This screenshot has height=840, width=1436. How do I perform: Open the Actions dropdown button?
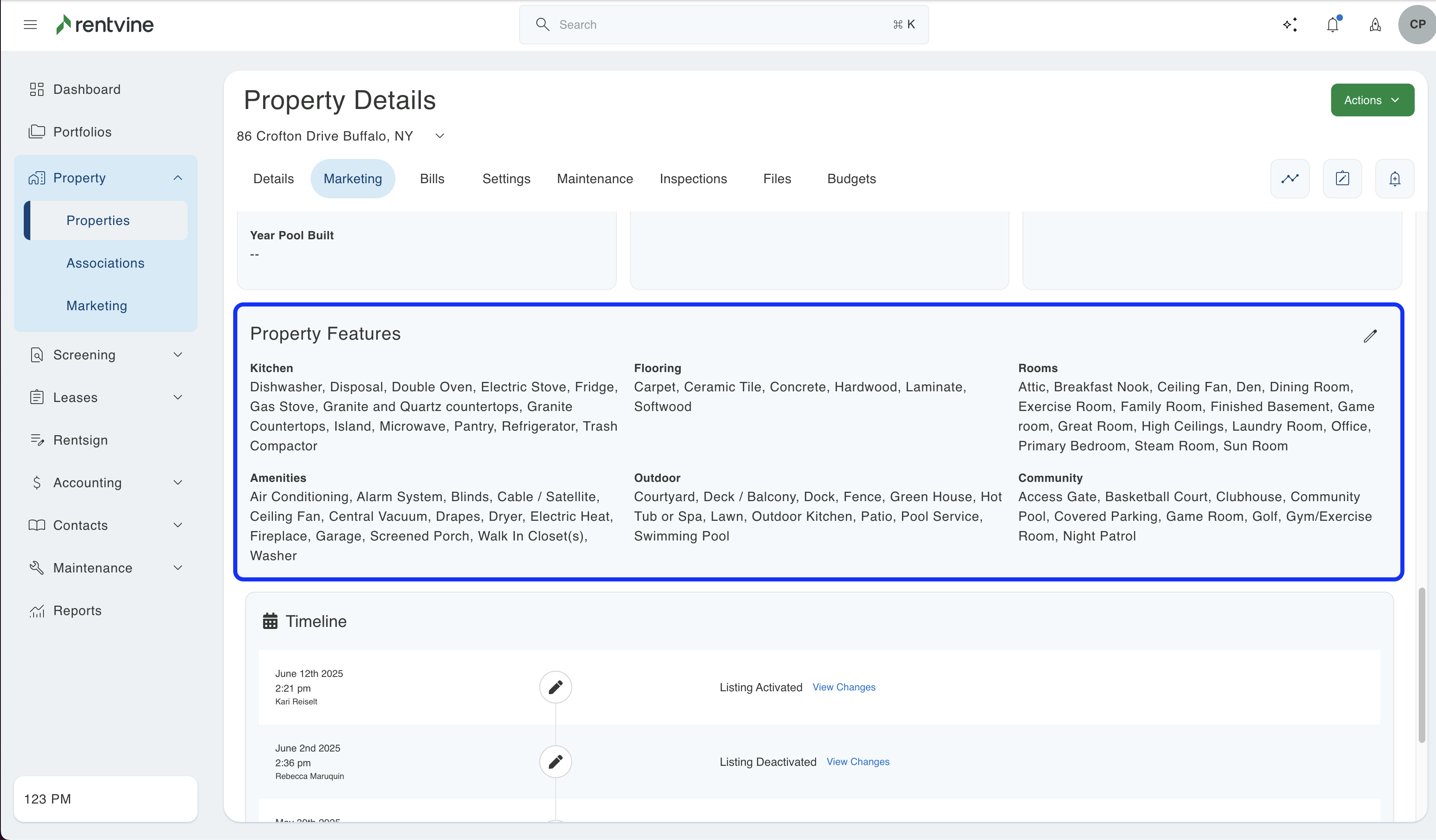tap(1372, 100)
